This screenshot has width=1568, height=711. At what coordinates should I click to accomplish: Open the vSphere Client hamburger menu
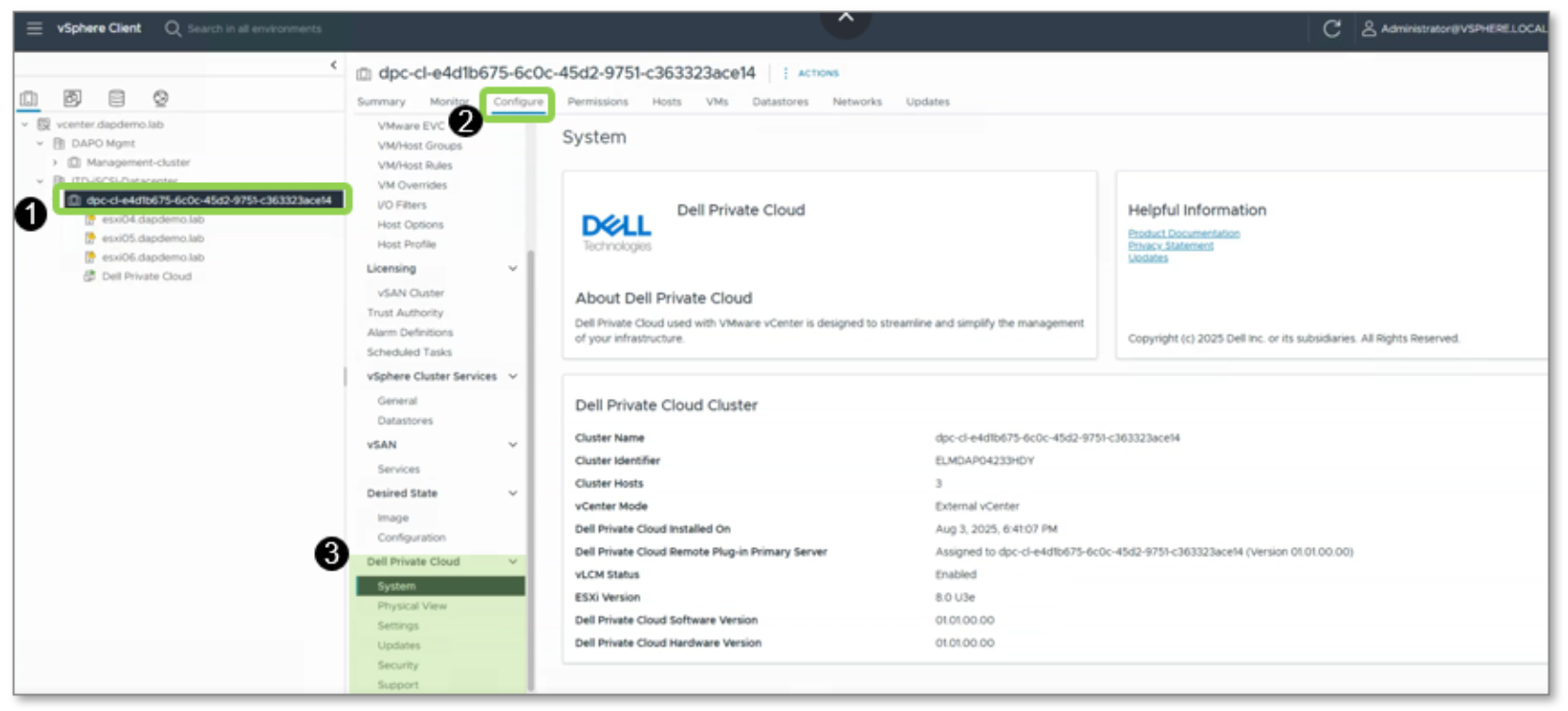[35, 28]
